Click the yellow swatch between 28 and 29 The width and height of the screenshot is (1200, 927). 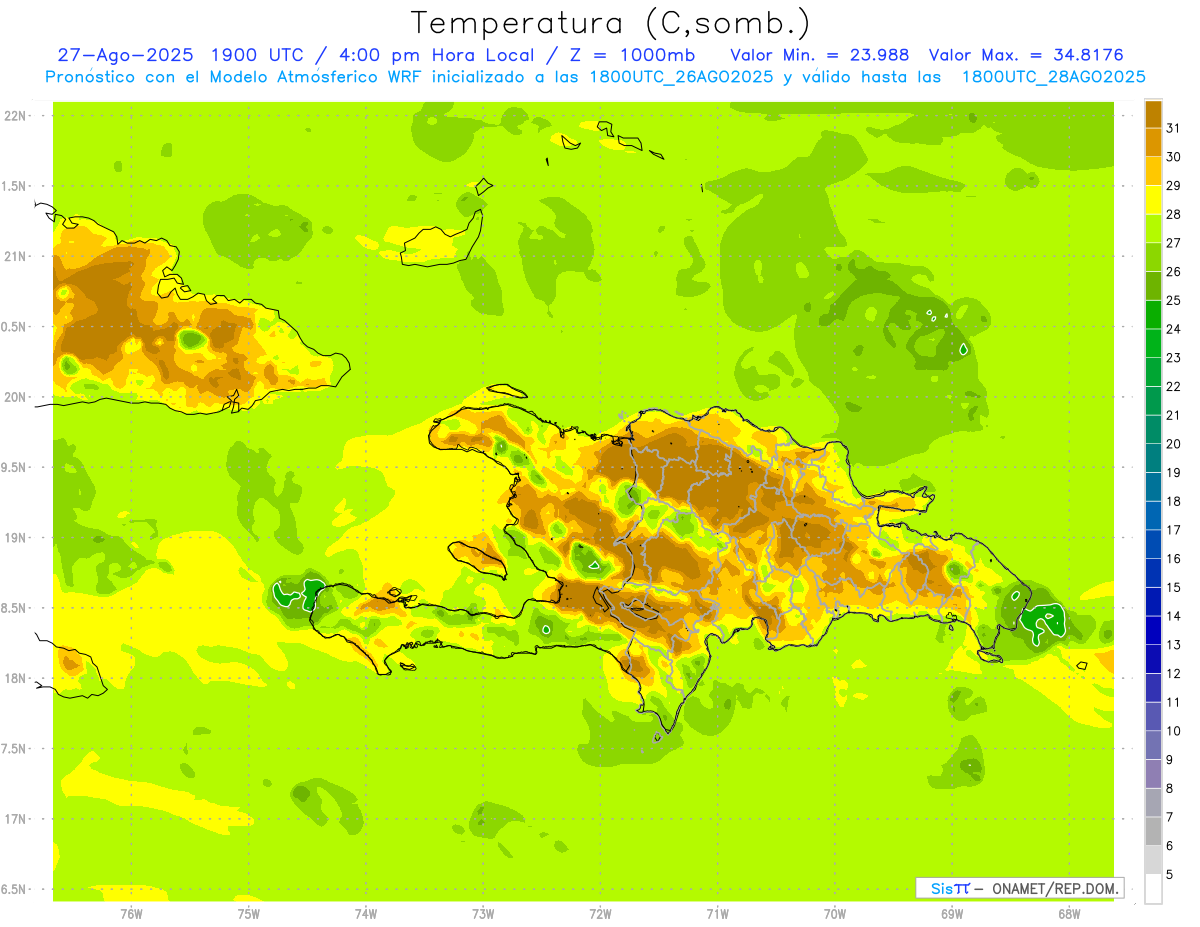[x=1153, y=199]
